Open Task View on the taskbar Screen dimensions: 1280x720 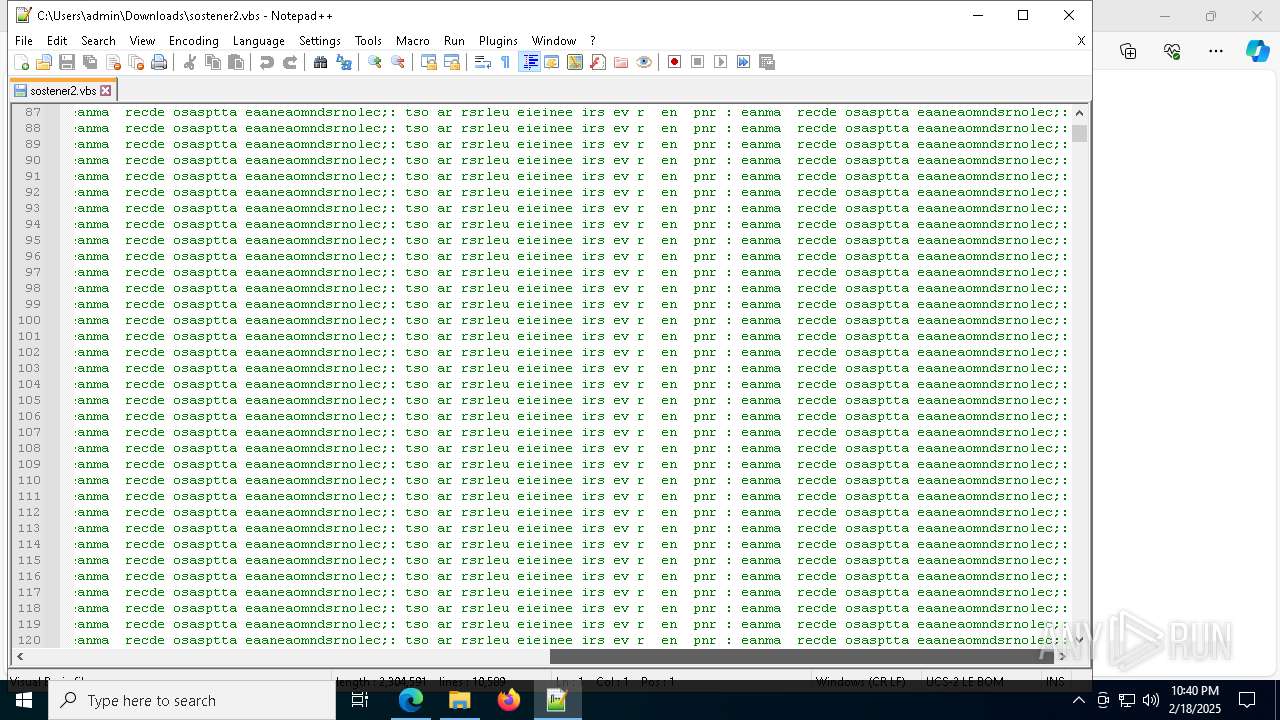click(x=360, y=700)
